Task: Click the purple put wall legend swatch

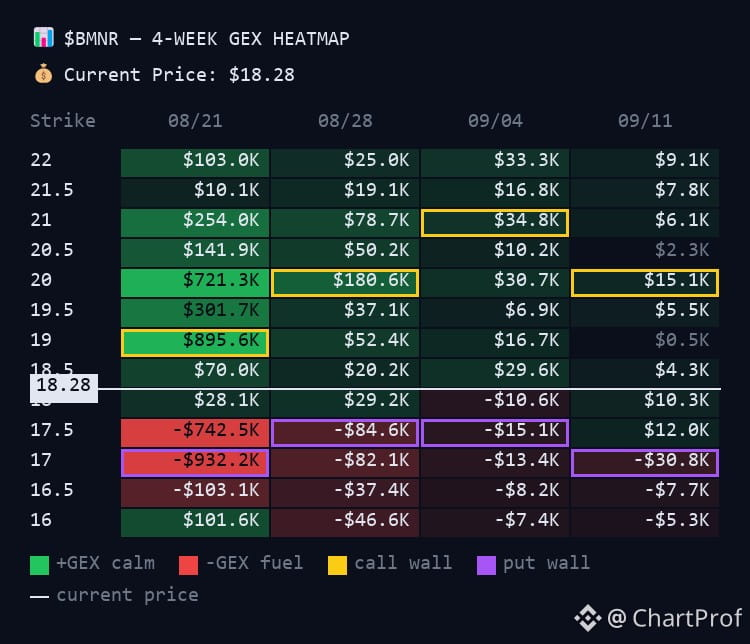Action: (486, 565)
